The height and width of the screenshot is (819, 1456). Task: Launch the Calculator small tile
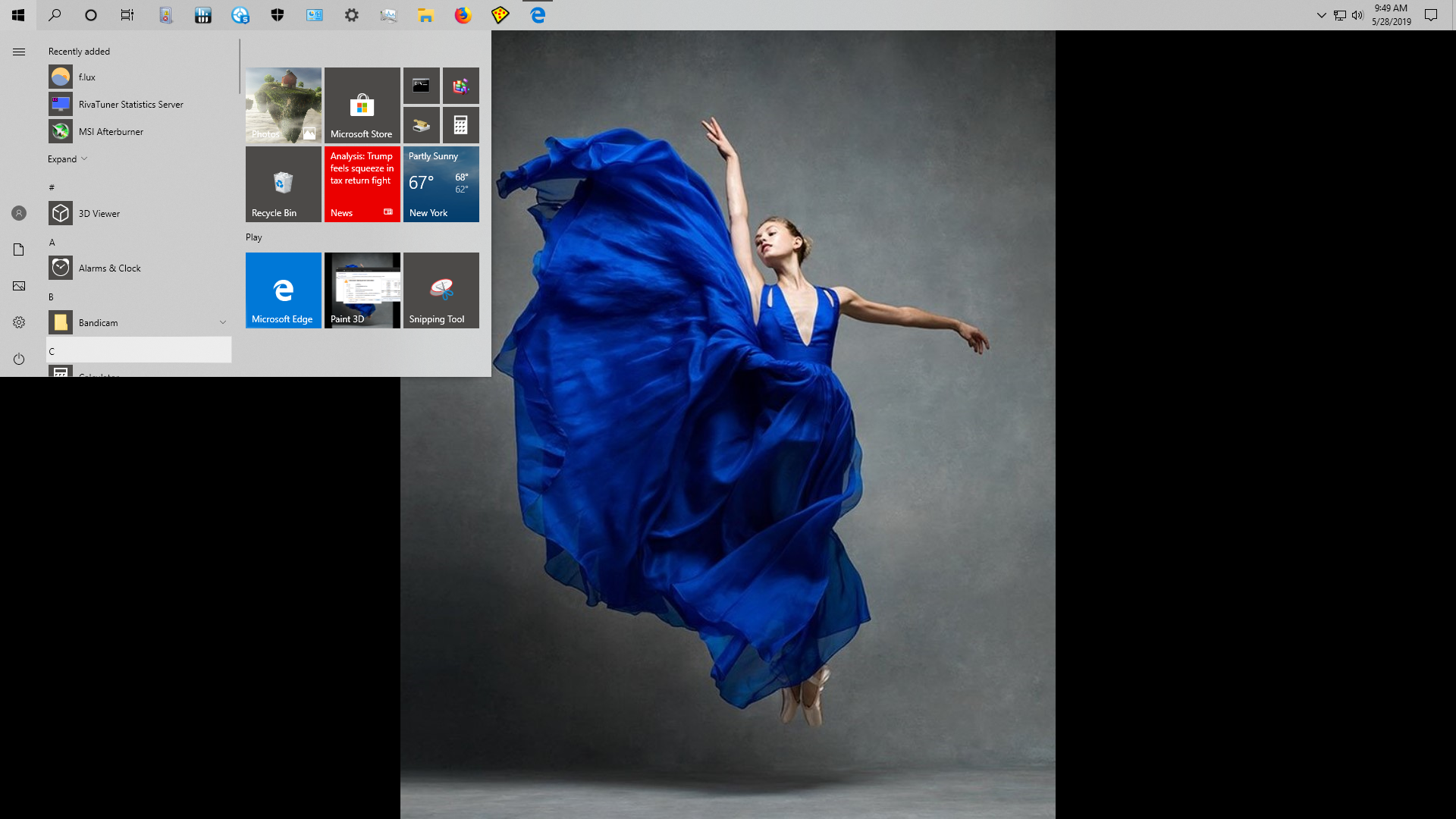pyautogui.click(x=460, y=125)
